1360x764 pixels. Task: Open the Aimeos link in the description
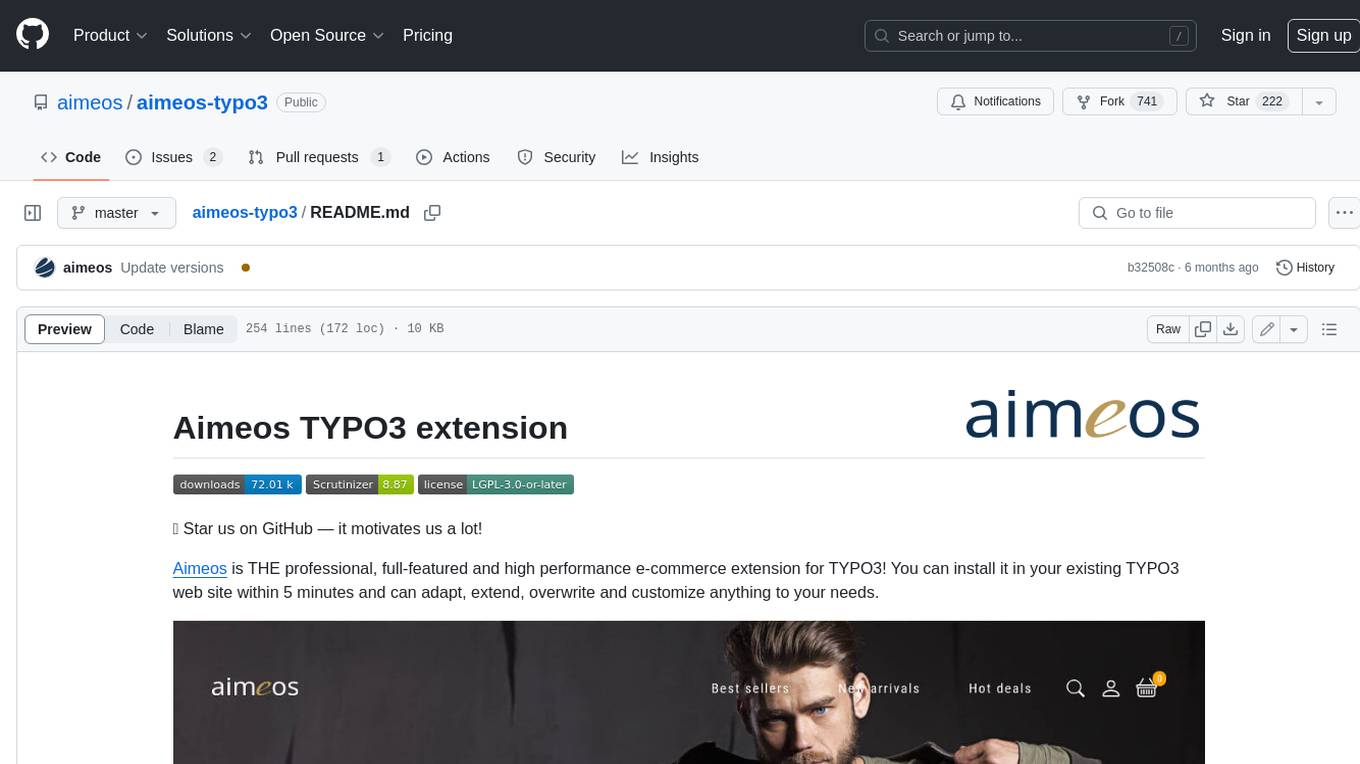pyautogui.click(x=200, y=568)
